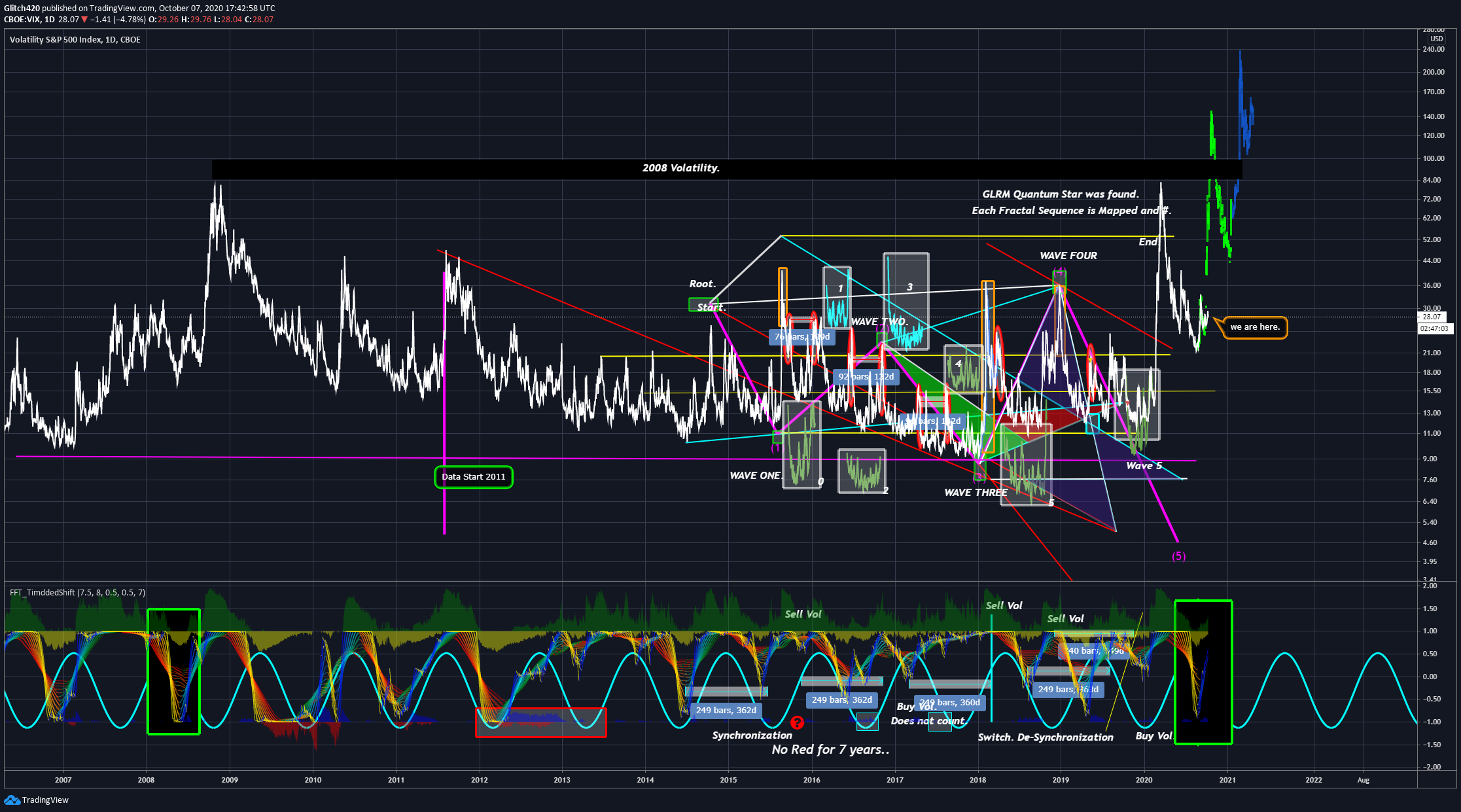Select the 'Start.' green-boxed annotation
The height and width of the screenshot is (812, 1461).
click(711, 307)
